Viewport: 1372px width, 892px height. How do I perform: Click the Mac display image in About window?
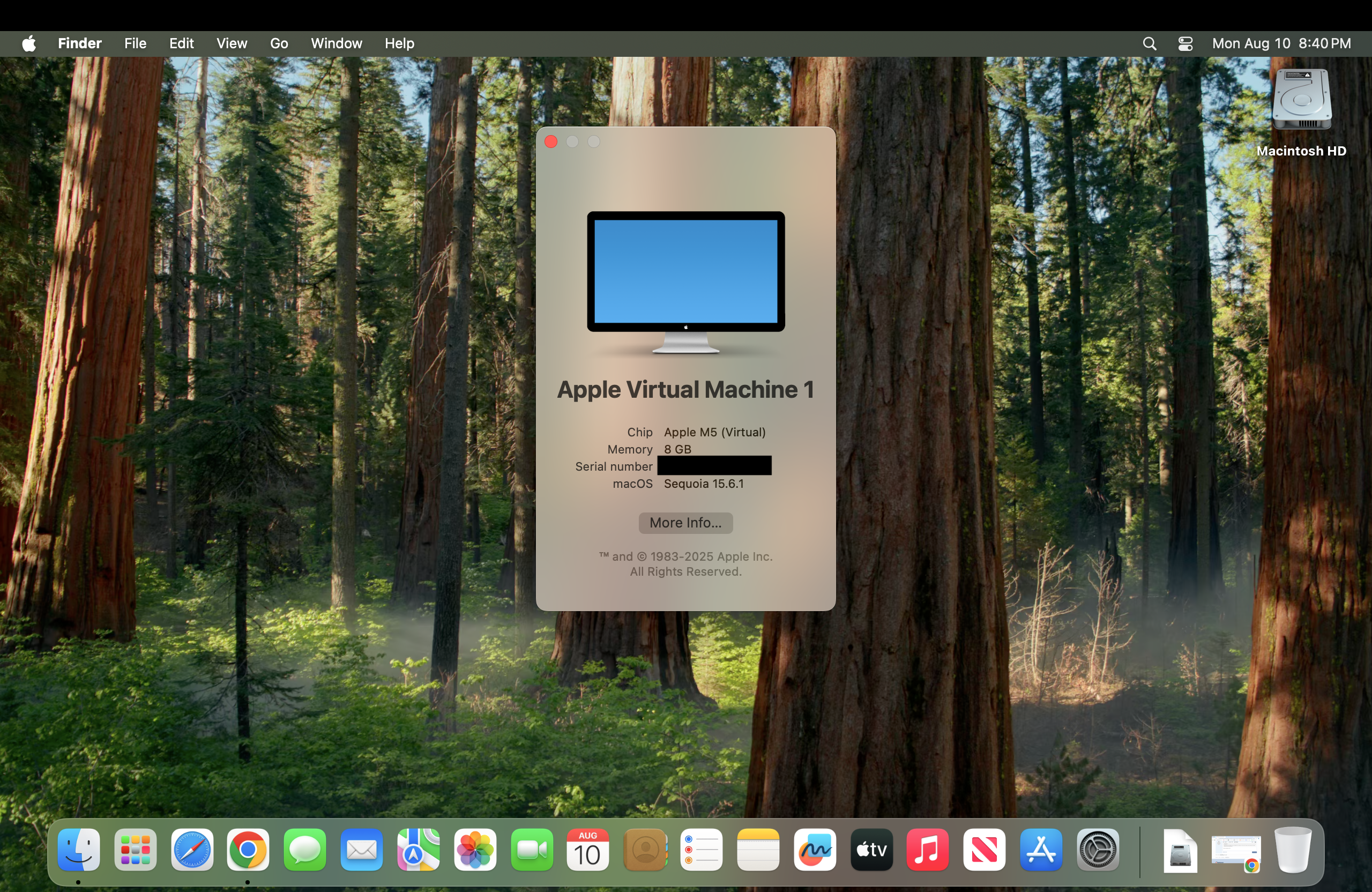(685, 282)
